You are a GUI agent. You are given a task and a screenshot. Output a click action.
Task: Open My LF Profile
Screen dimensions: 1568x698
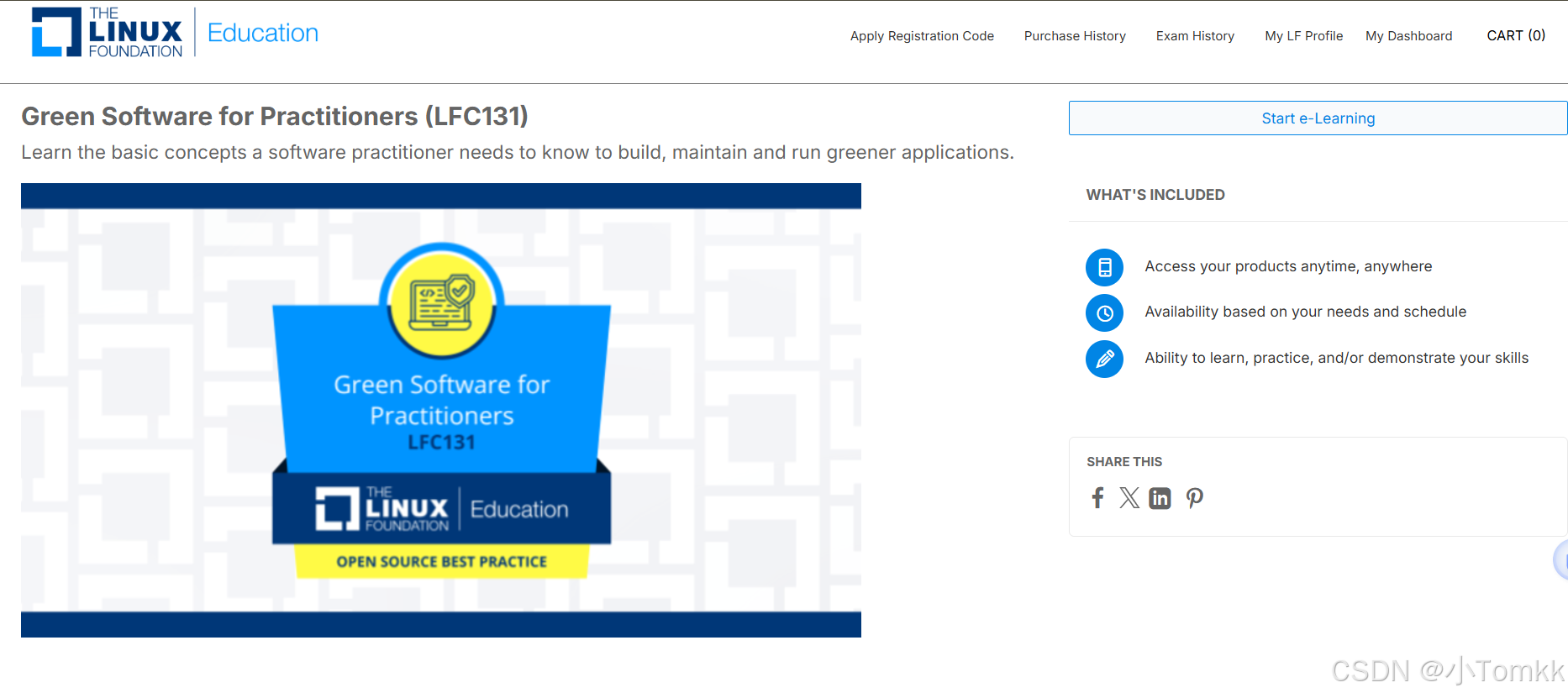[1303, 36]
